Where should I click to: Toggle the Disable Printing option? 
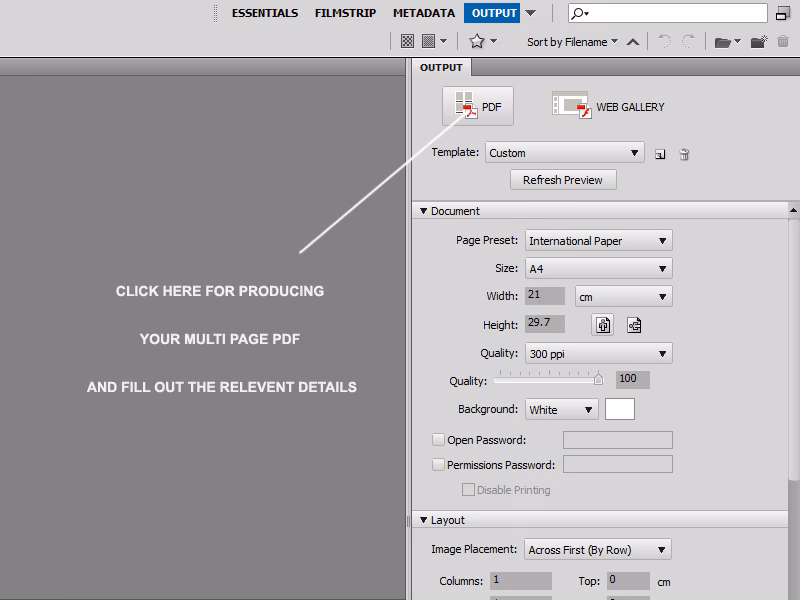tap(466, 489)
